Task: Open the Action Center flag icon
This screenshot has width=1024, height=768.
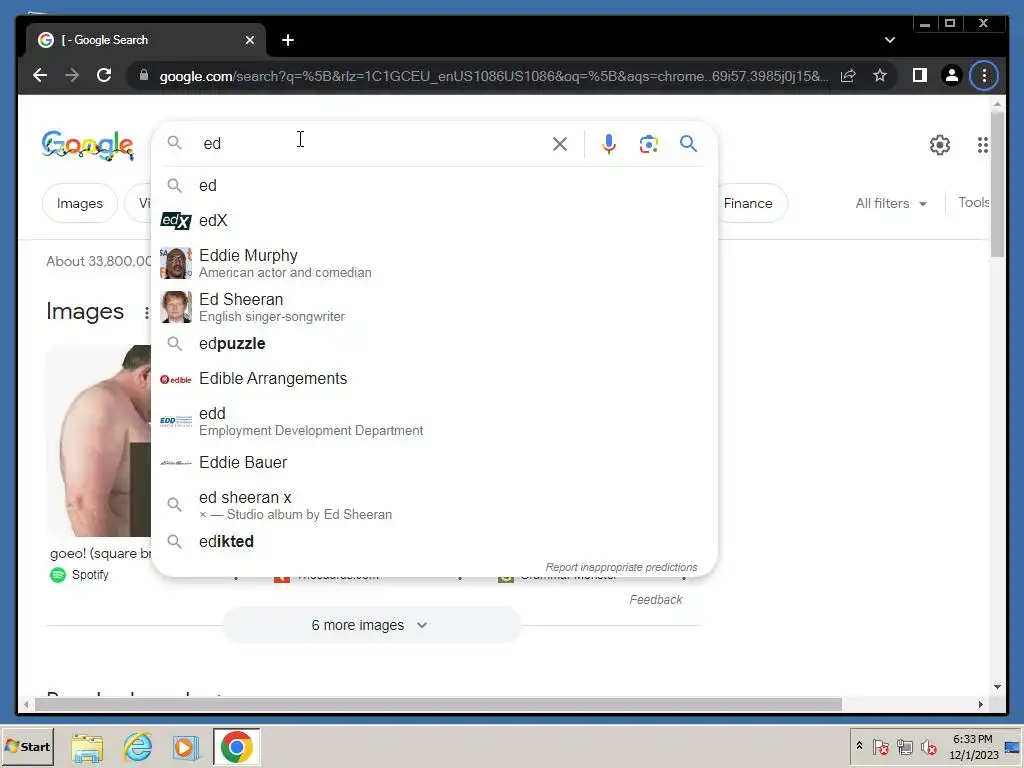Action: (x=880, y=747)
